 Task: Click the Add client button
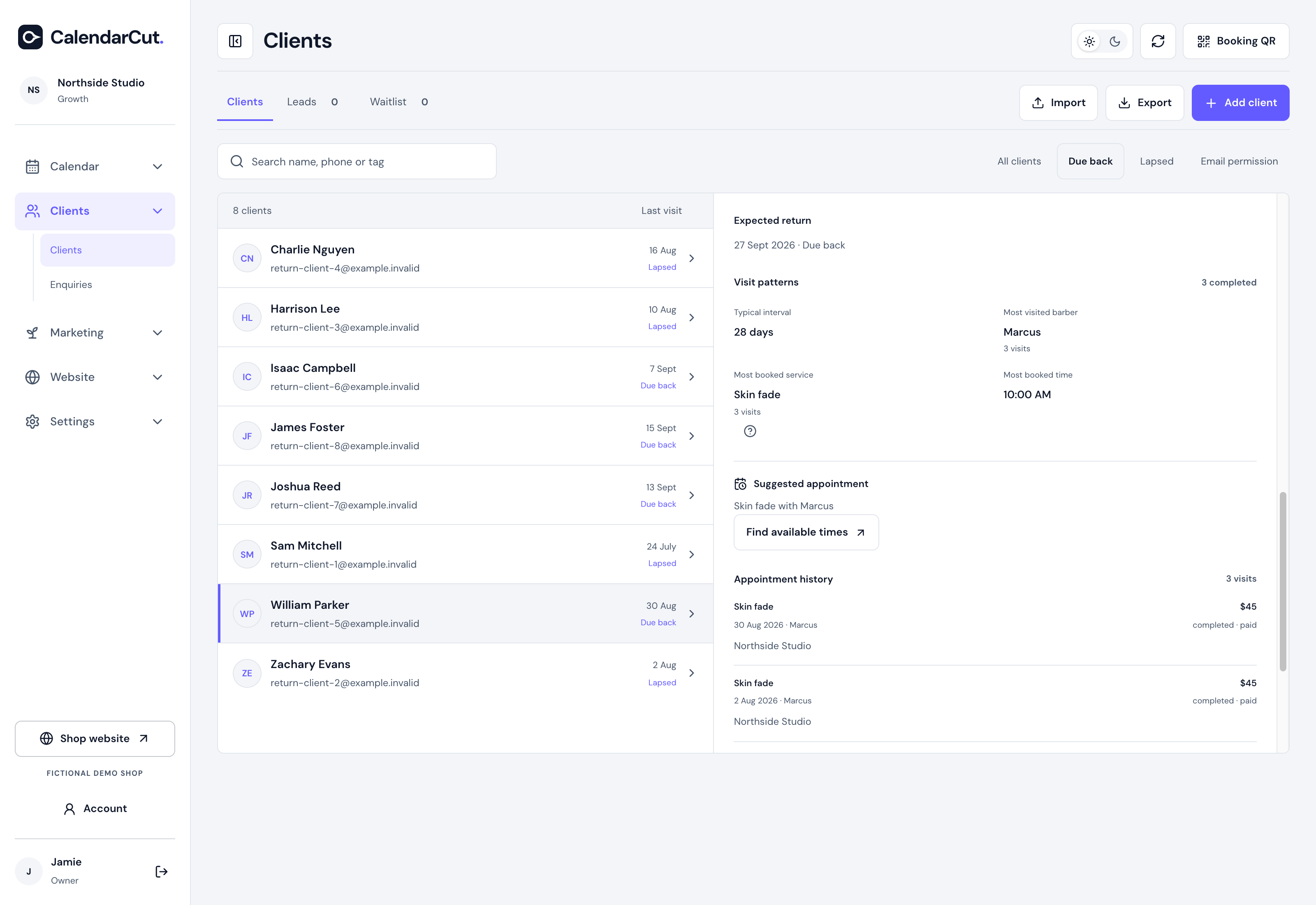1240,102
